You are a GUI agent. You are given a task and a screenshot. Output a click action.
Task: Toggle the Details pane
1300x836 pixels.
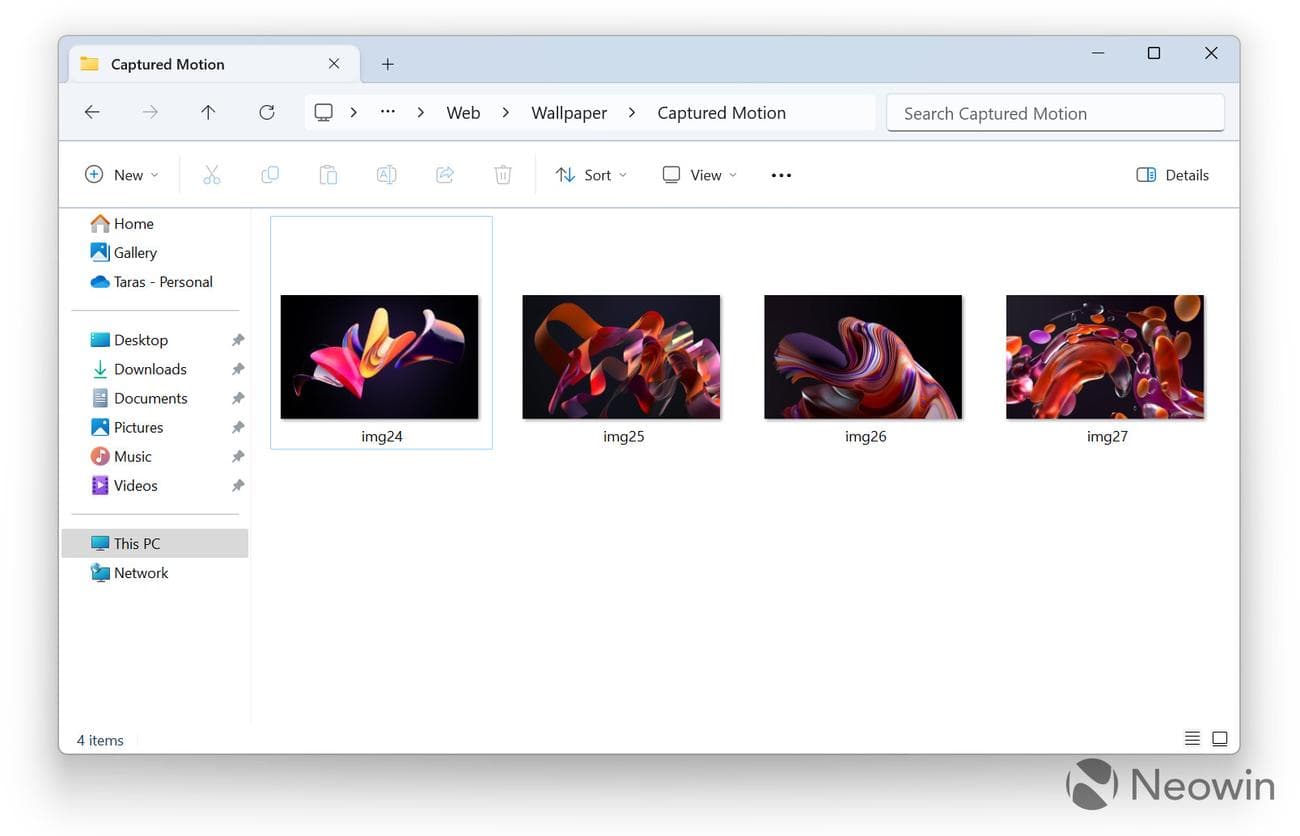coord(1172,174)
